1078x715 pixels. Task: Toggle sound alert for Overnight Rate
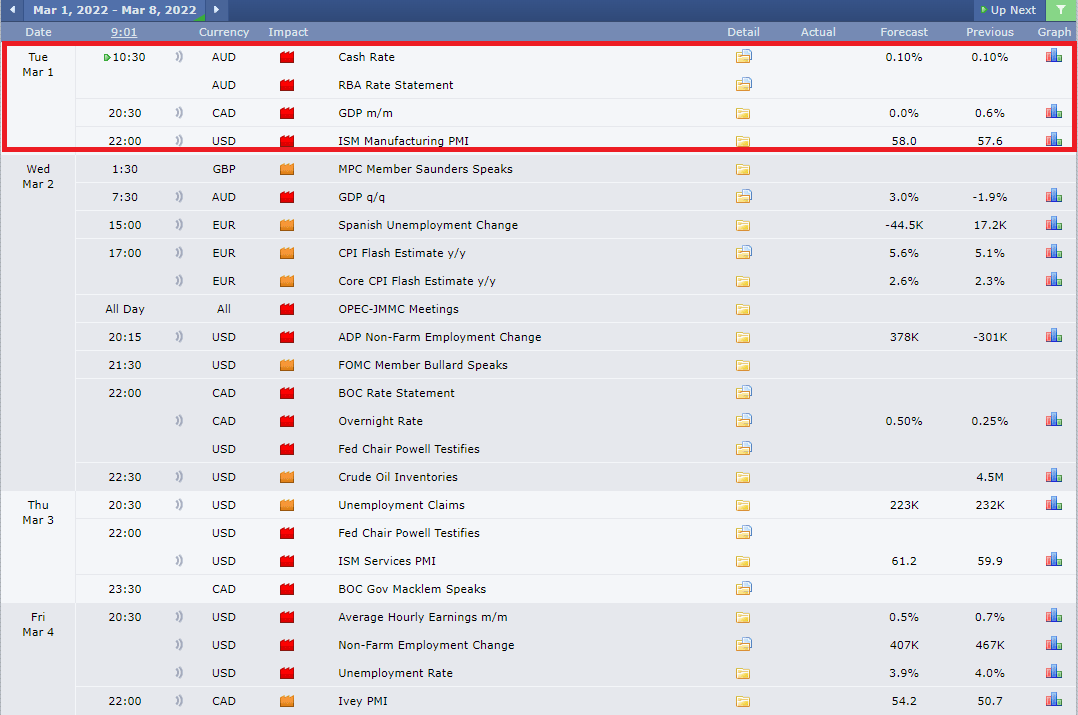(x=179, y=421)
